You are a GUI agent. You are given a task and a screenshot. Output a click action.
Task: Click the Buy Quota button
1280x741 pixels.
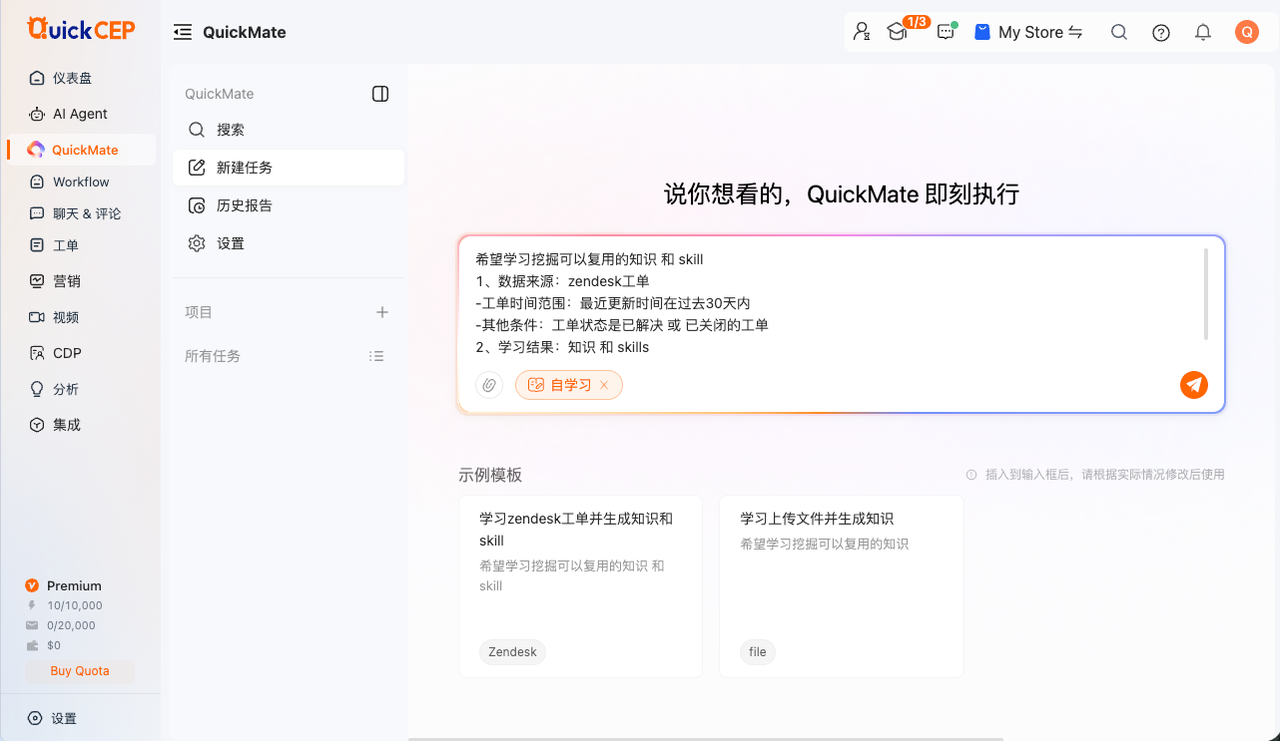(80, 671)
